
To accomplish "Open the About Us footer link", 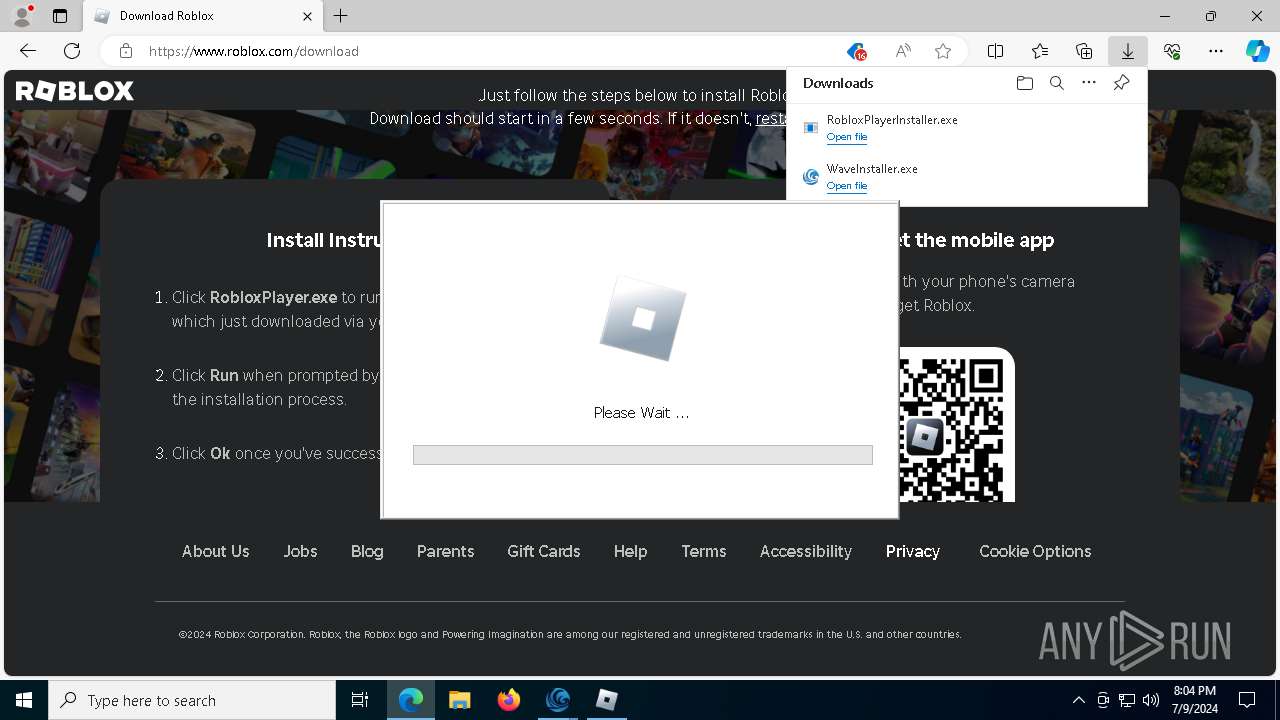I will pyautogui.click(x=215, y=551).
